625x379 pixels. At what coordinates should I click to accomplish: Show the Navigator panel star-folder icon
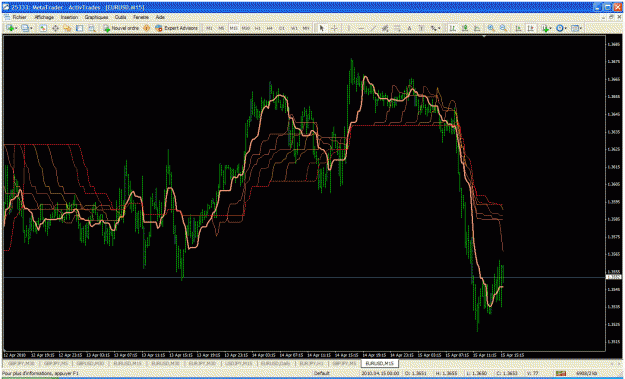click(x=67, y=28)
